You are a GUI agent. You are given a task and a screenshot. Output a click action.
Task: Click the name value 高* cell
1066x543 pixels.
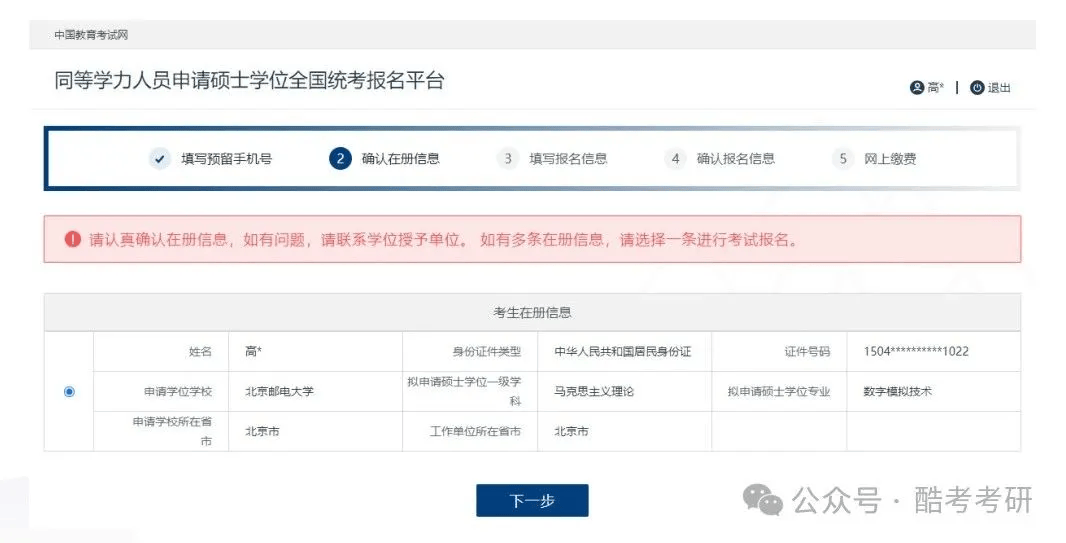point(315,351)
